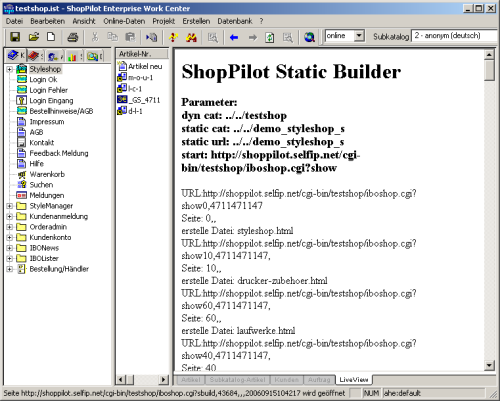Expand the IBONews folder
The width and height of the screenshot is (500, 401).
tap(10, 248)
